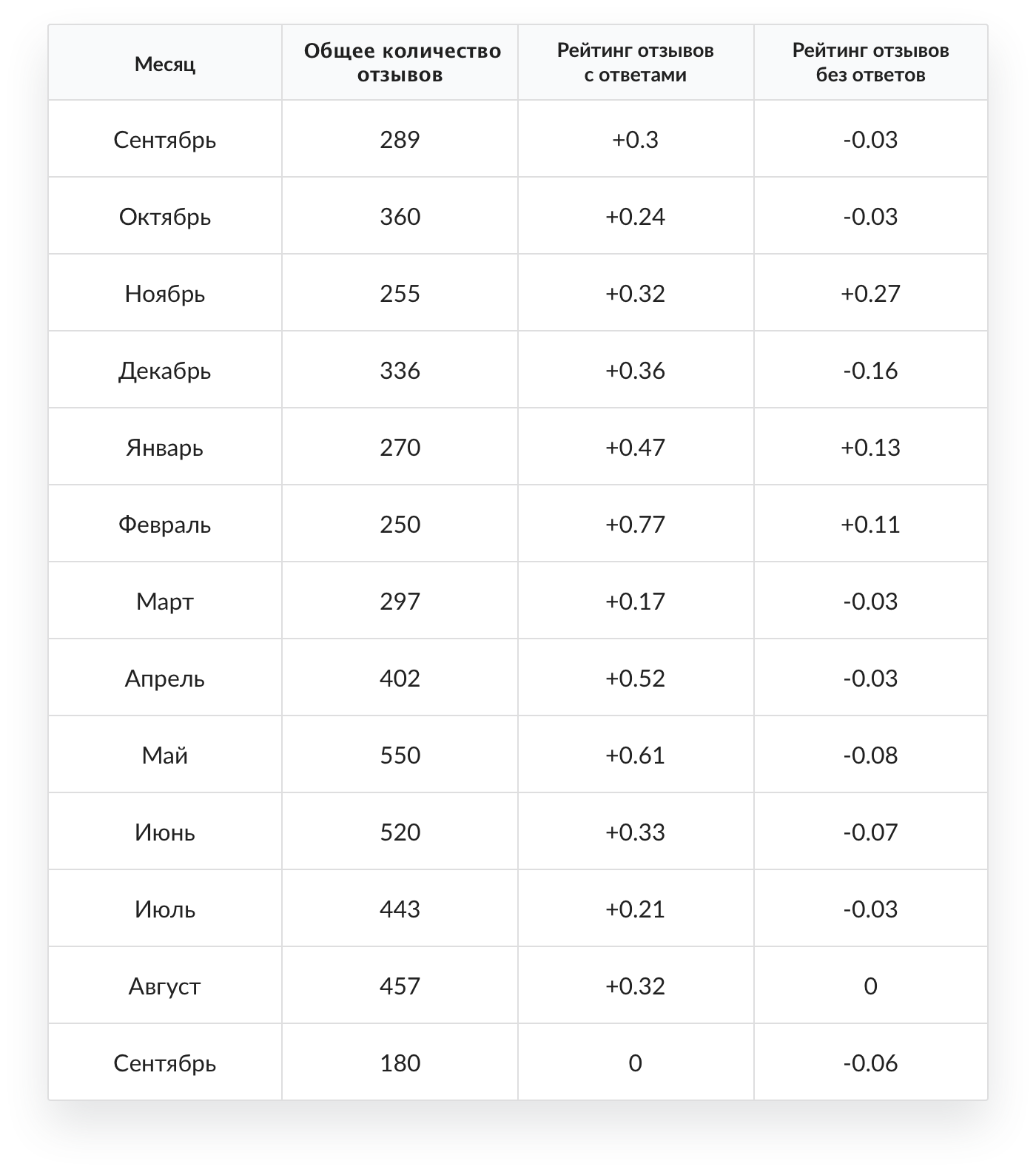The image size is (1036, 1175).
Task: Select the "Апрель" month cell
Action: click(x=165, y=679)
